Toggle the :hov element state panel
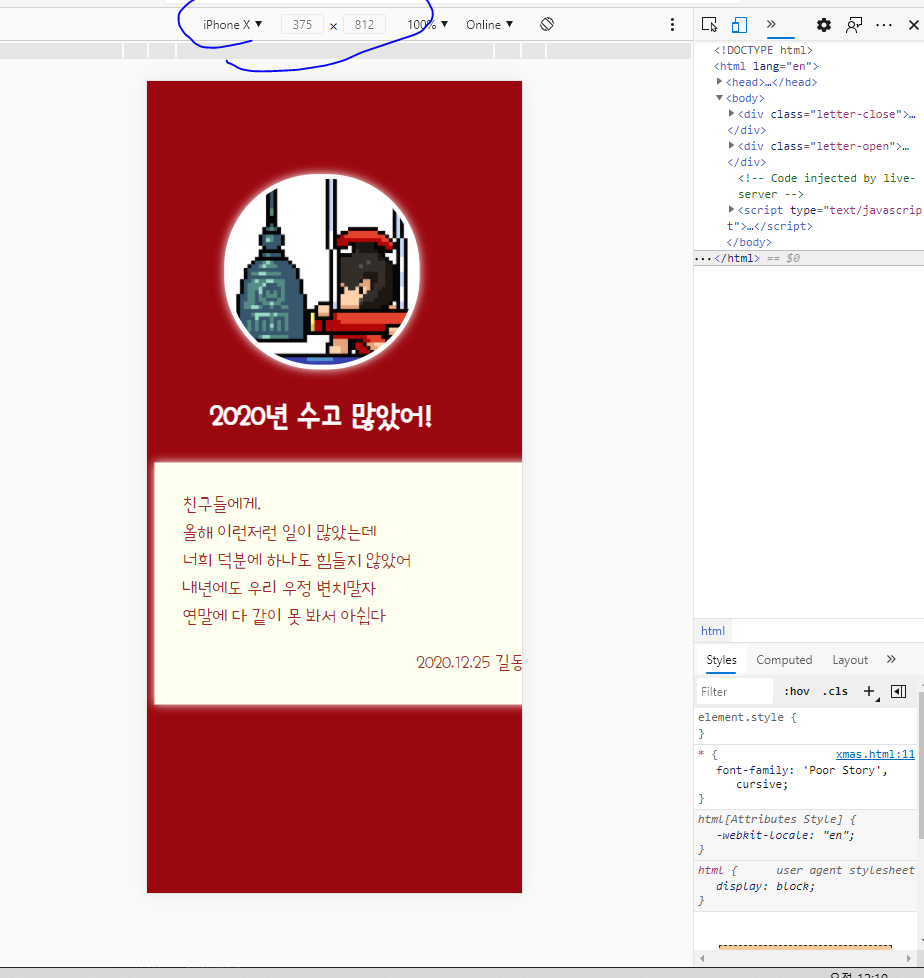 point(797,692)
